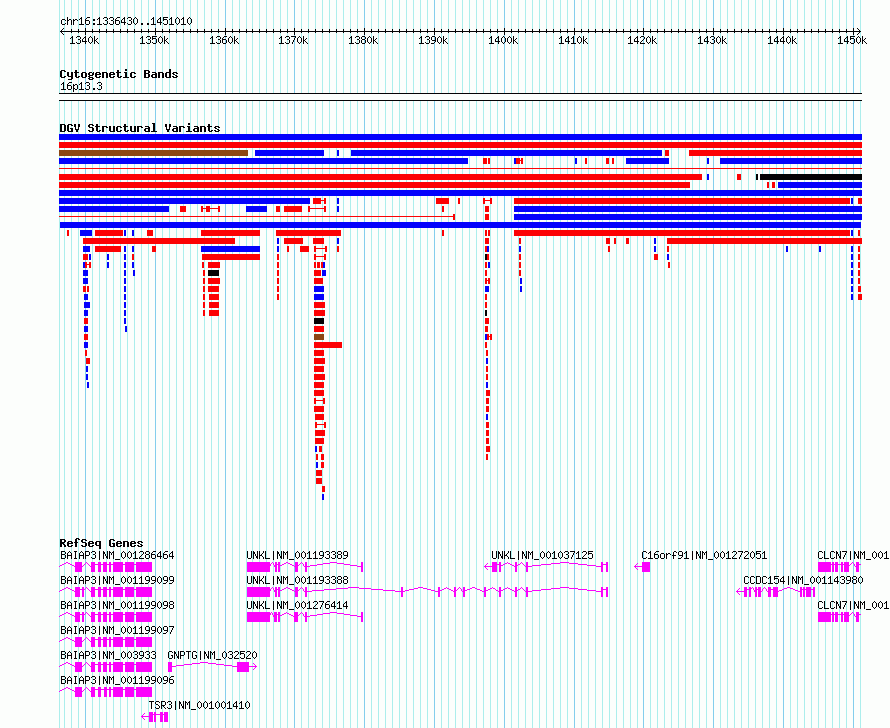The image size is (890, 728).
Task: Click the BAIAP3|NM_001286464 gene label
Action: [117, 556]
